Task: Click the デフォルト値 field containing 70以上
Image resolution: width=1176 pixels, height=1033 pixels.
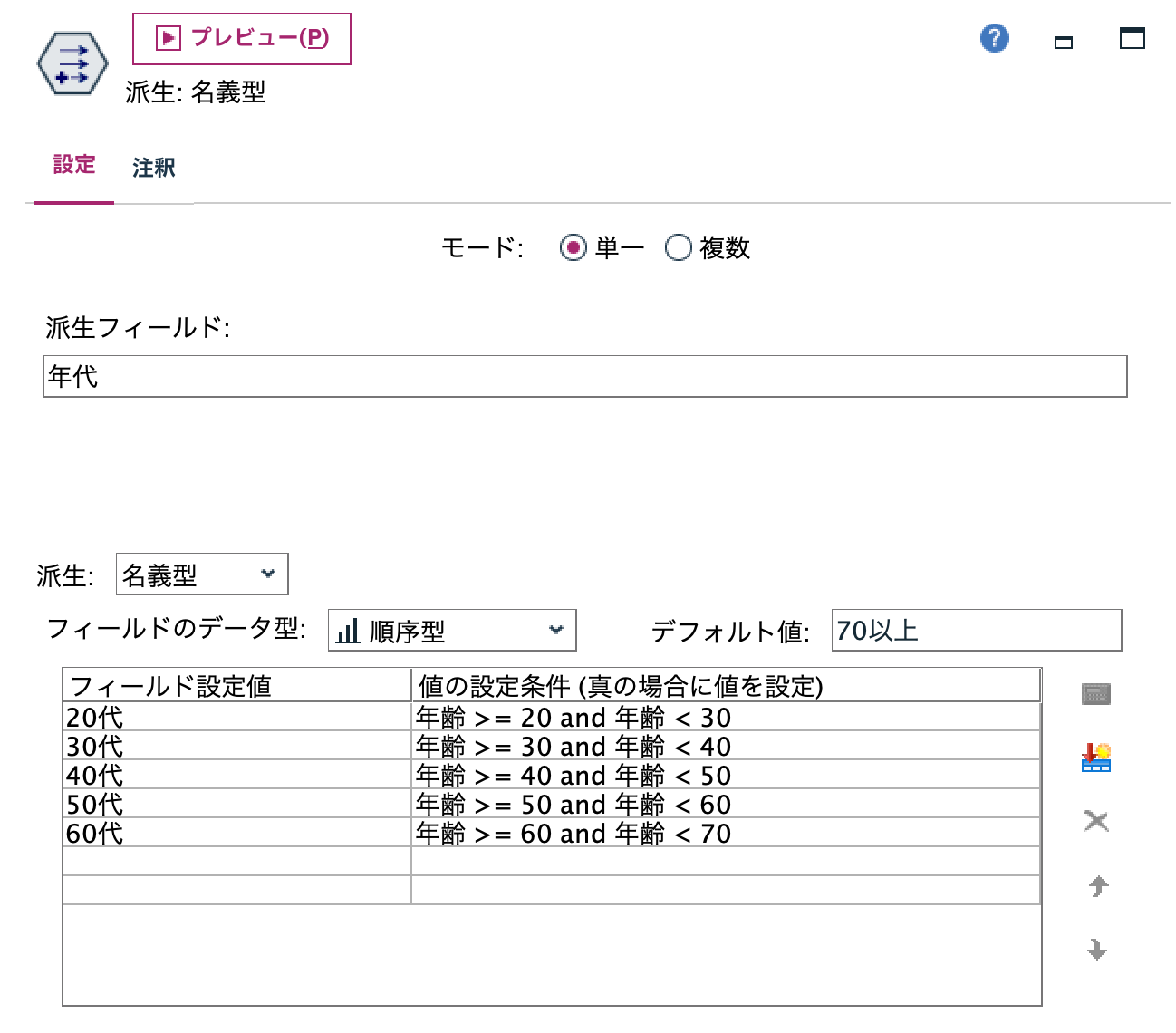Action: tap(976, 630)
